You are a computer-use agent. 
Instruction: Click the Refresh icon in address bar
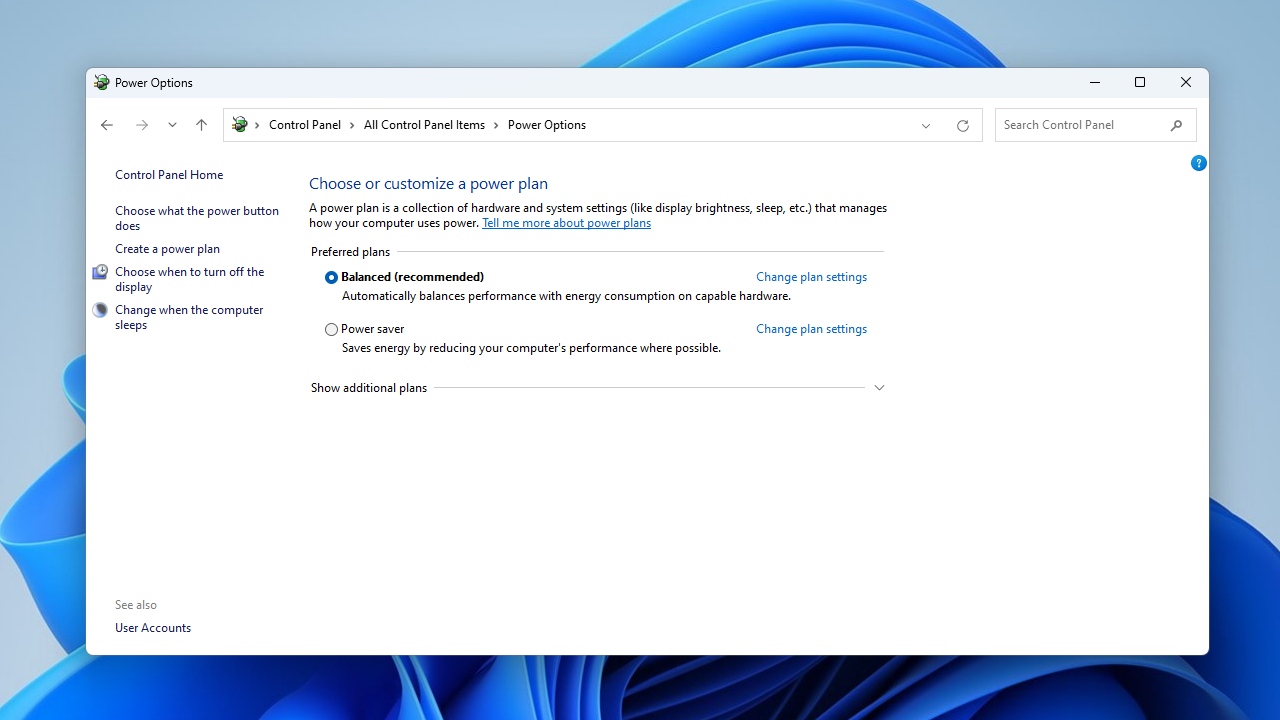(x=962, y=125)
